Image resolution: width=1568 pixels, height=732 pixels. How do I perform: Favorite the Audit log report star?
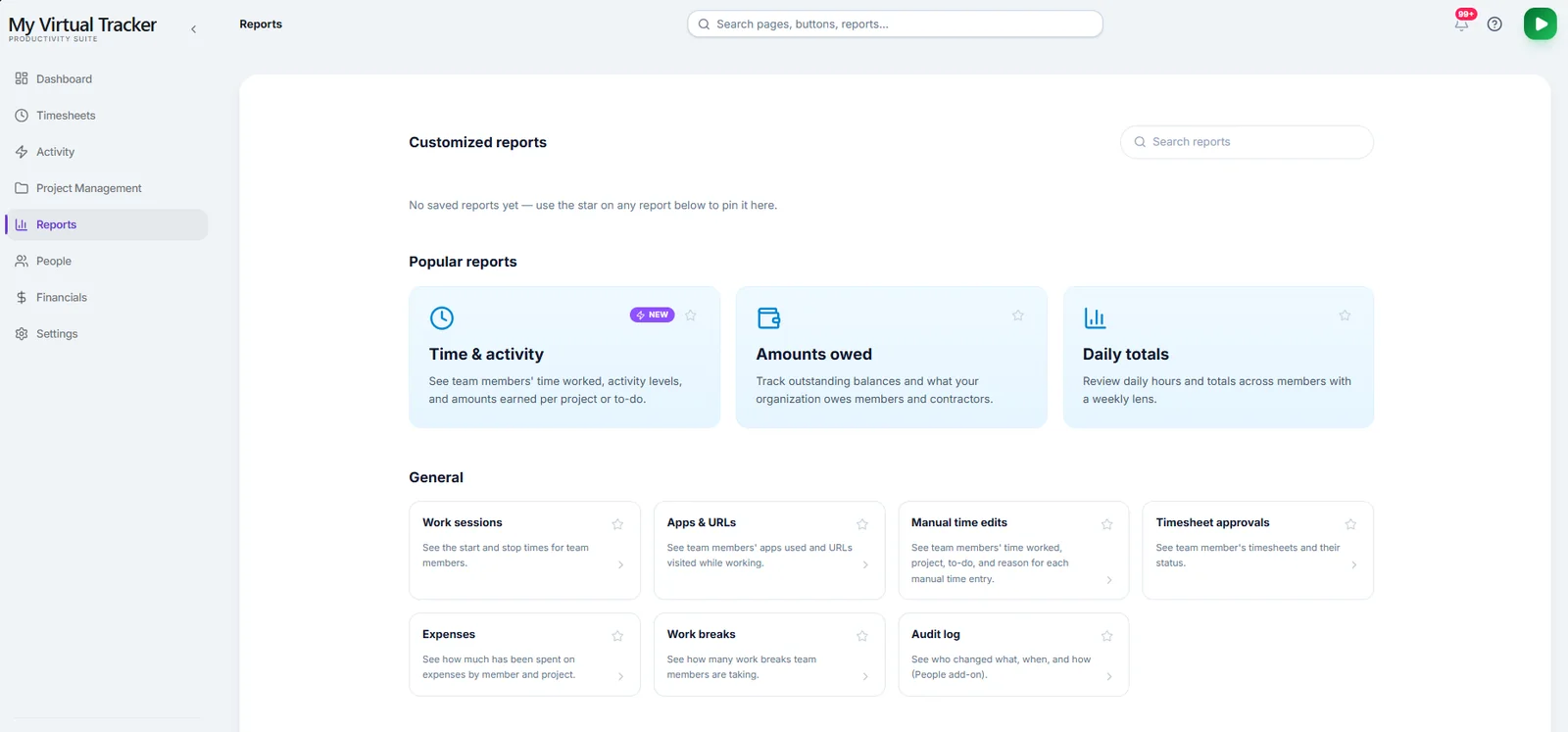coord(1106,636)
